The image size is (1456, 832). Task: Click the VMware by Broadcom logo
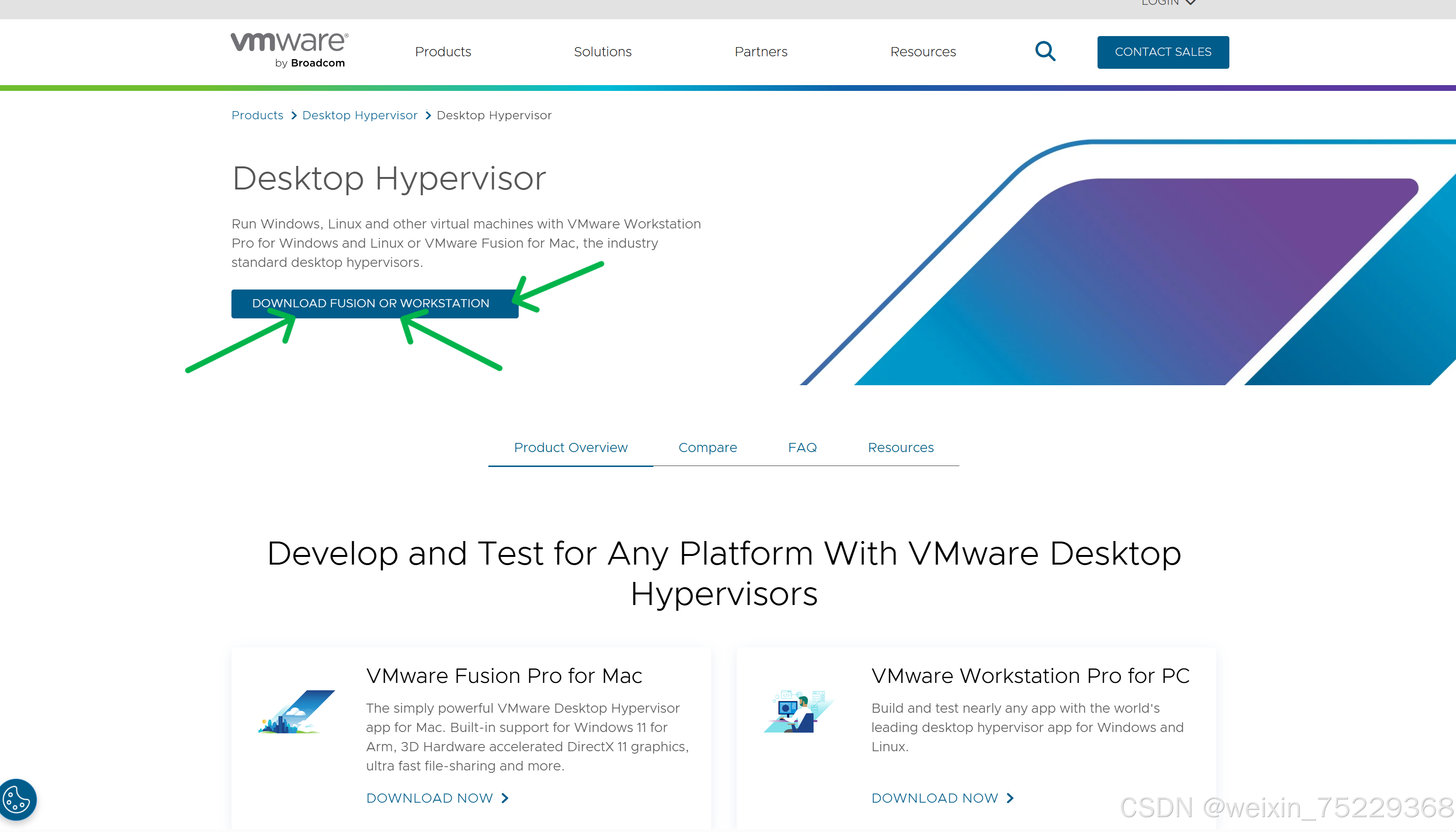[x=289, y=50]
